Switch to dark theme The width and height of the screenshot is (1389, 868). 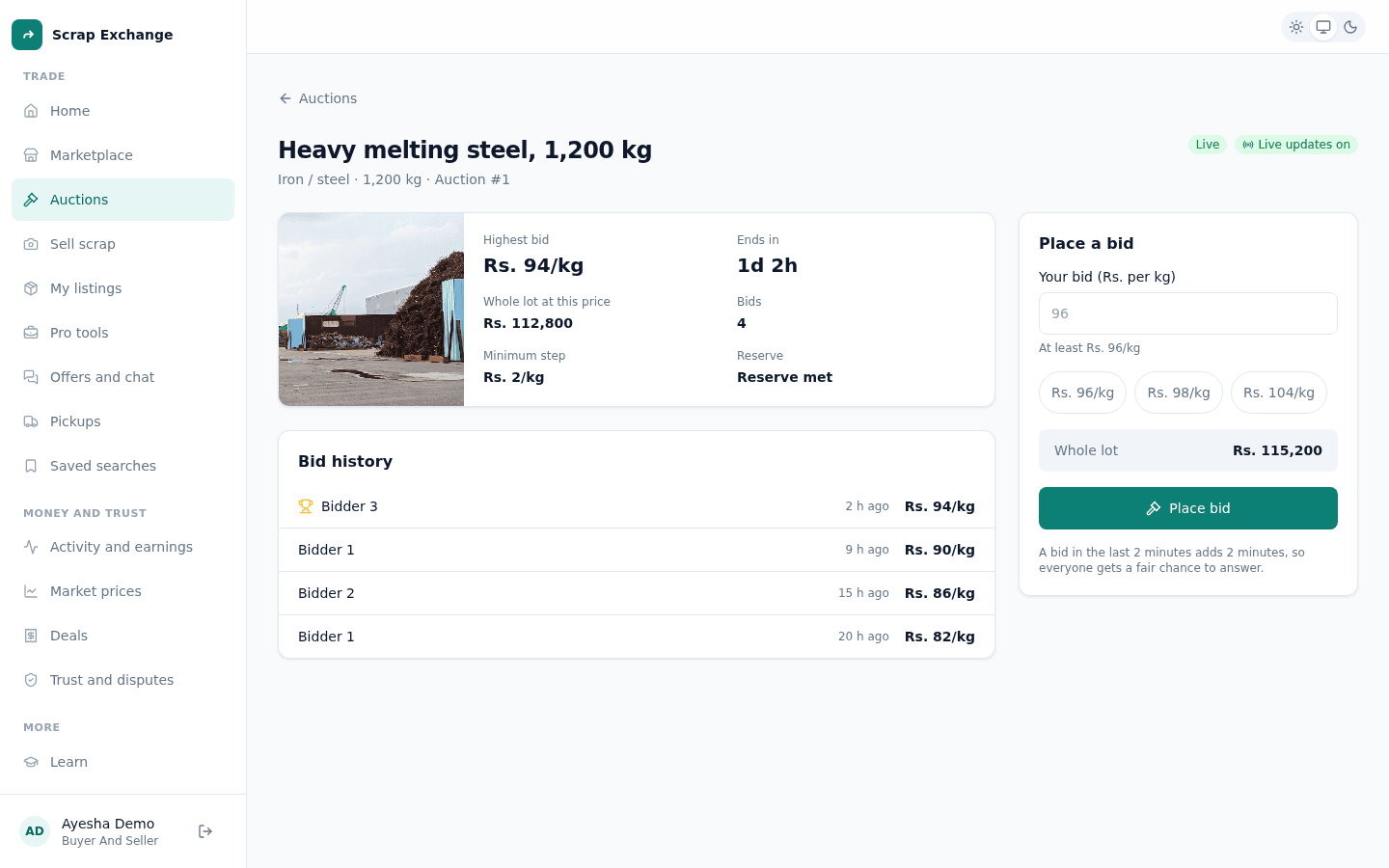point(1350,27)
